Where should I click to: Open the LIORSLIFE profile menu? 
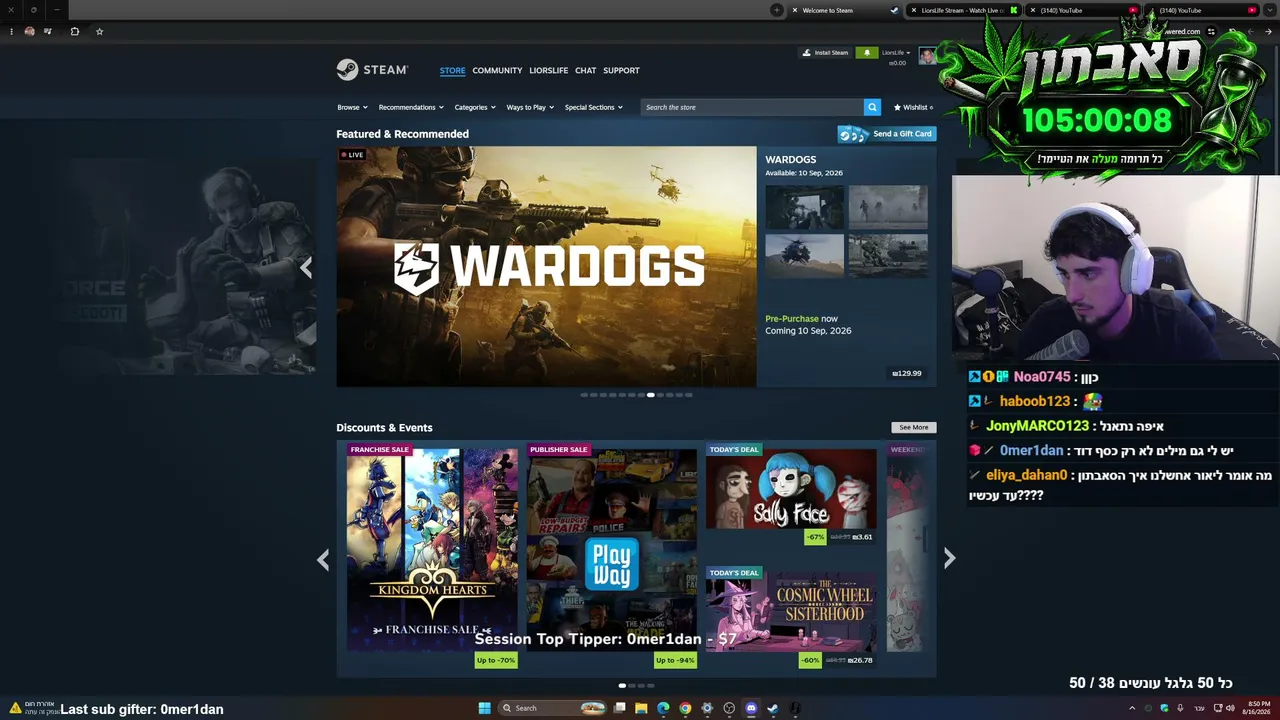(x=548, y=70)
